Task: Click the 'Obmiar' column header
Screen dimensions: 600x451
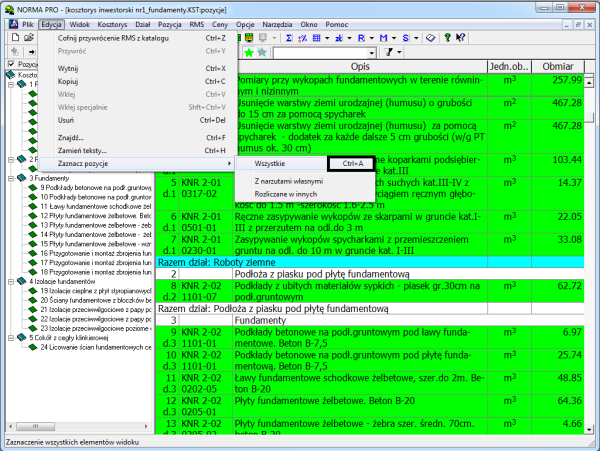Action: pos(557,65)
